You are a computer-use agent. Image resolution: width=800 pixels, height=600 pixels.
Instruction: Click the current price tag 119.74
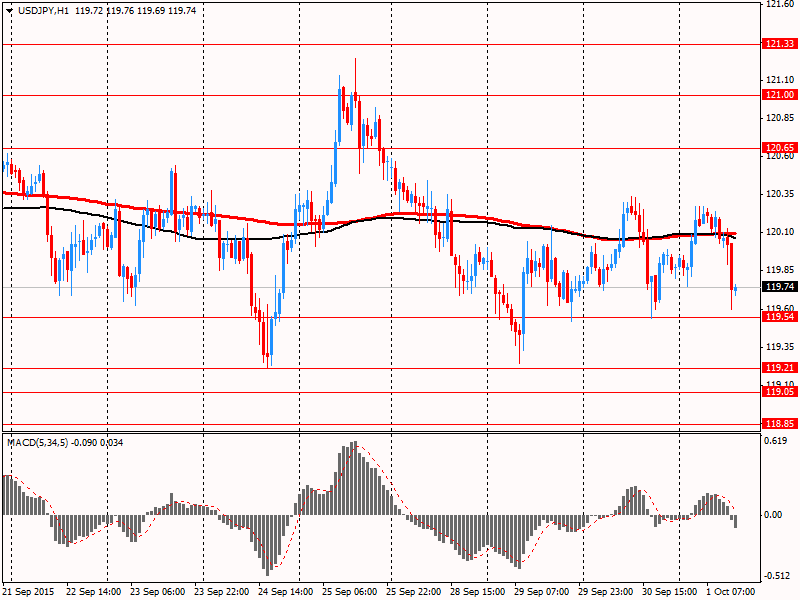point(780,288)
